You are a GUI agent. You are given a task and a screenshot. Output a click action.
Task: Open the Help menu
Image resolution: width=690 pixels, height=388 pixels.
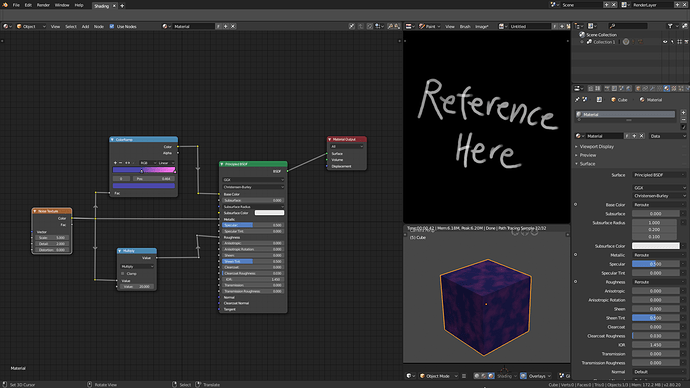[x=79, y=5]
